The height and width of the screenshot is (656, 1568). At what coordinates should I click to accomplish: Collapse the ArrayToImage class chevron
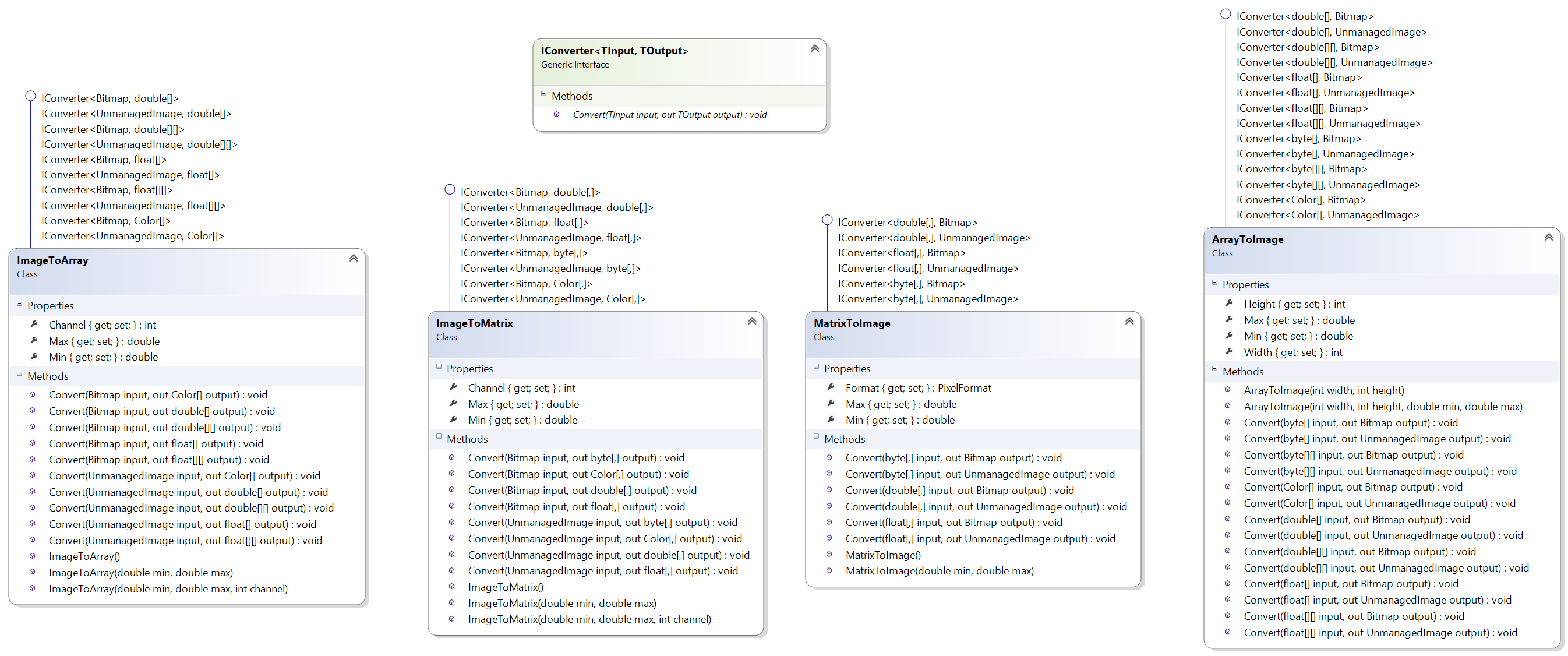tap(1549, 237)
